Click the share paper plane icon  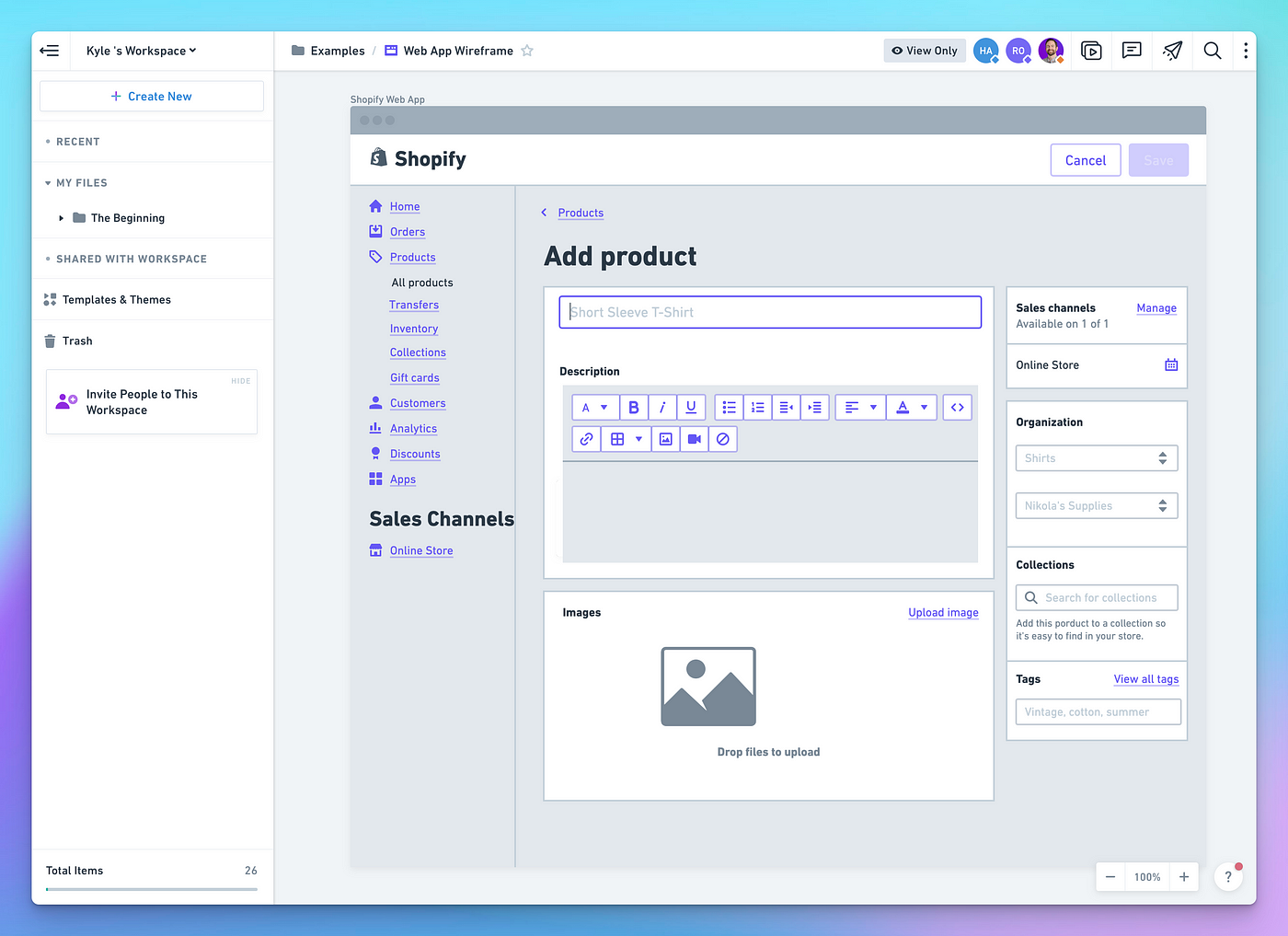[x=1172, y=51]
